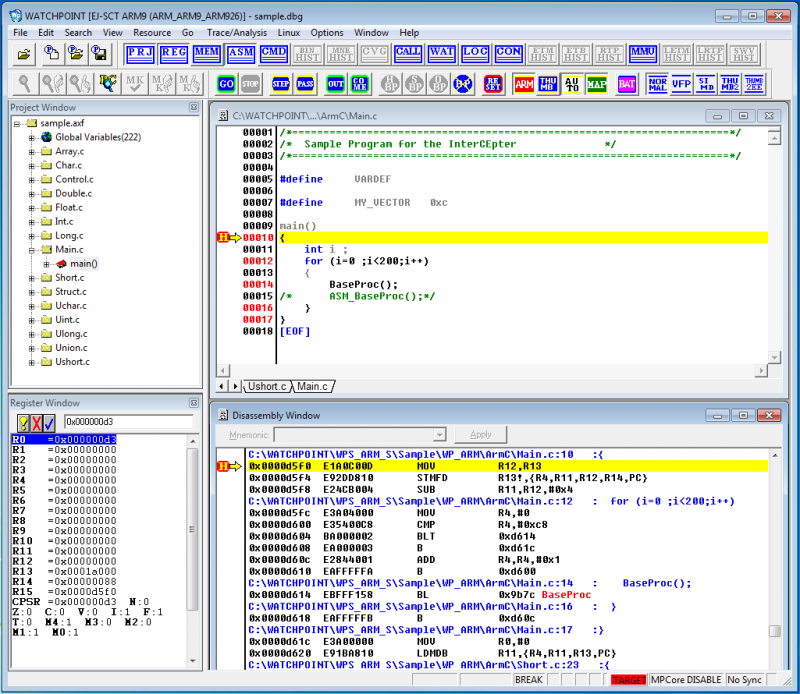This screenshot has width=800, height=694.
Task: Click the magenta BAT batch button
Action: pos(627,84)
